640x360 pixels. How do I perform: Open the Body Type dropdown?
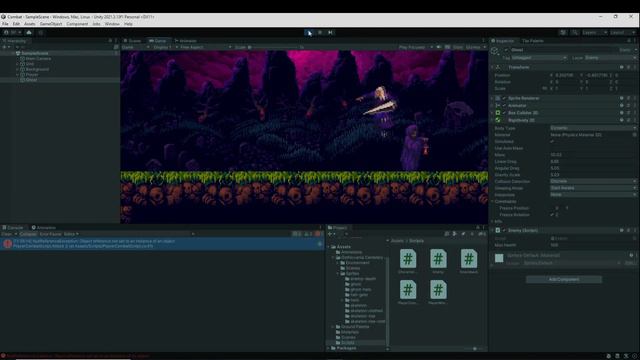(593, 128)
